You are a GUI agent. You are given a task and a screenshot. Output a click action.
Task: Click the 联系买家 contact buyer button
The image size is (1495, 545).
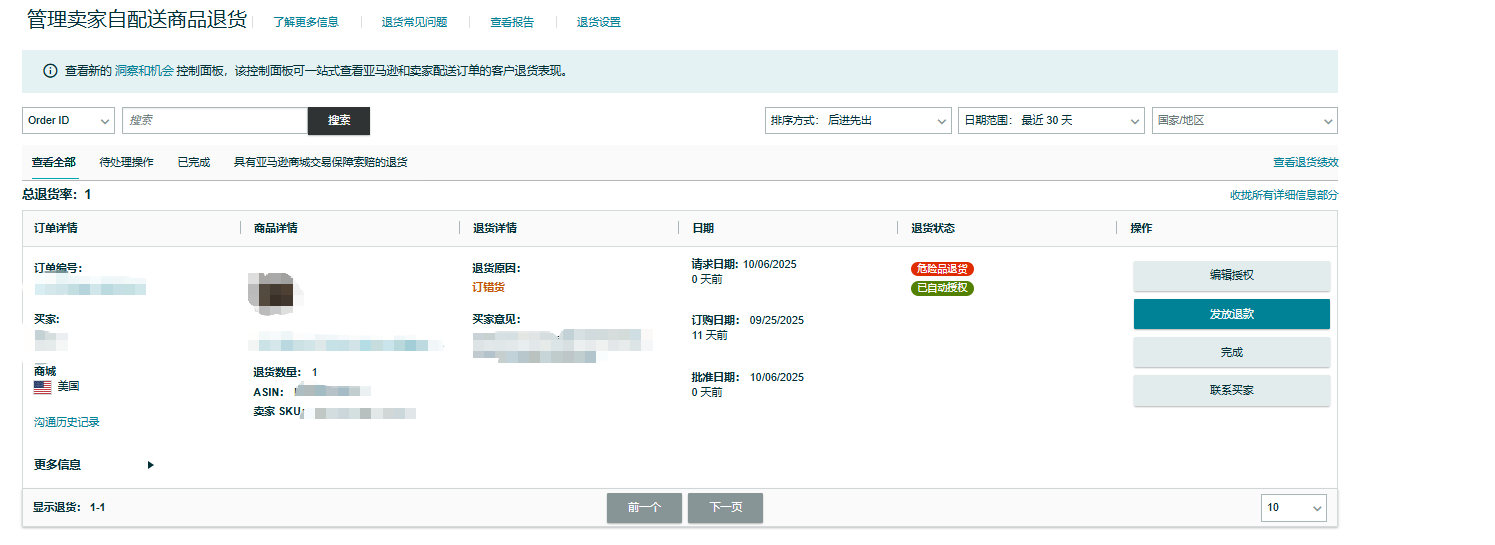pyautogui.click(x=1231, y=391)
